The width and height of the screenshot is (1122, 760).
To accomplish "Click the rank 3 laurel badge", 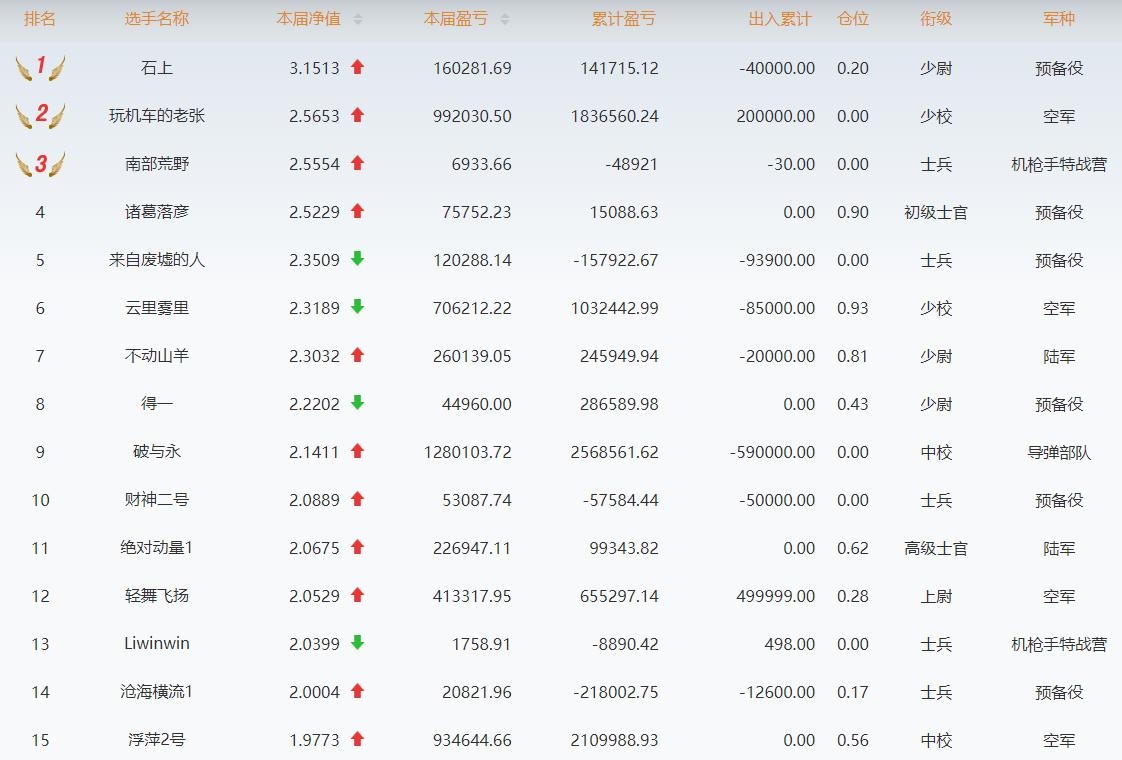I will pyautogui.click(x=40, y=163).
